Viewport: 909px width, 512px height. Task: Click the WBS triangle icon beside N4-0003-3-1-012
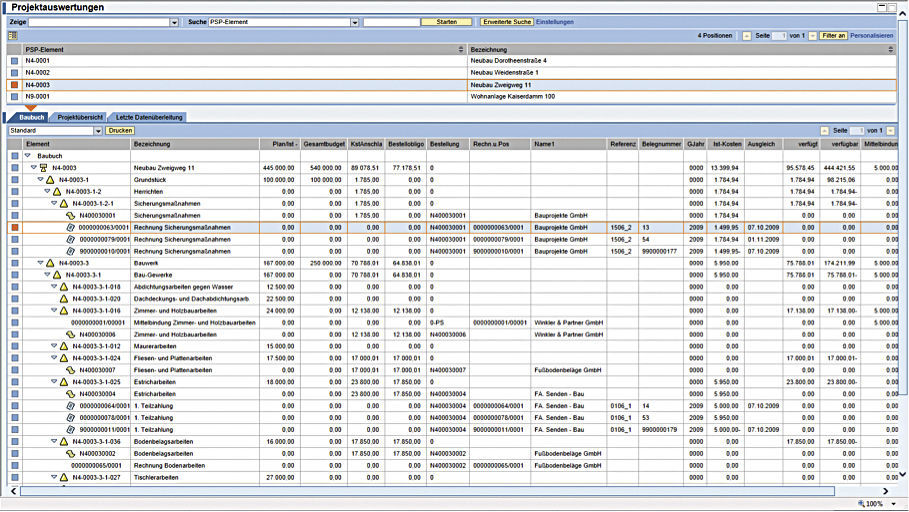point(64,346)
